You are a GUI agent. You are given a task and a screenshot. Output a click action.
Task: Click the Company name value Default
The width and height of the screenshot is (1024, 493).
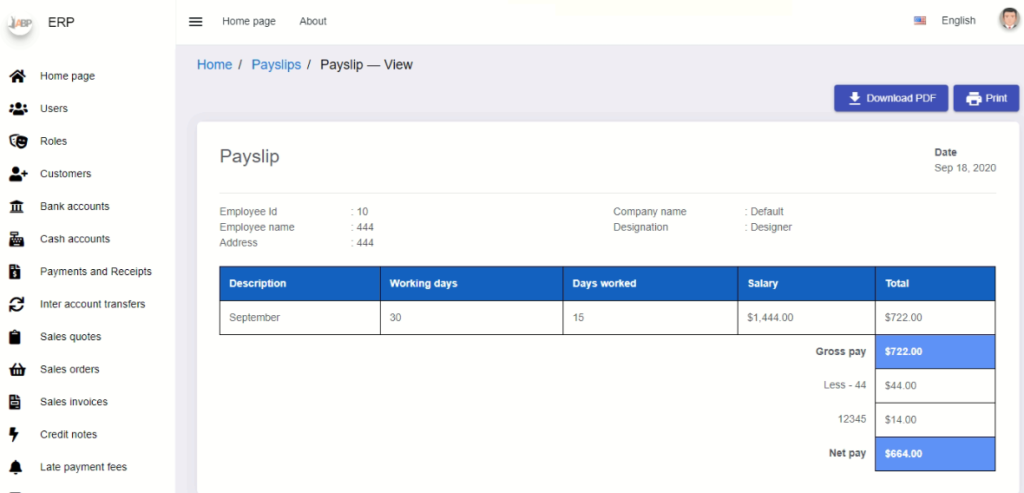point(767,212)
